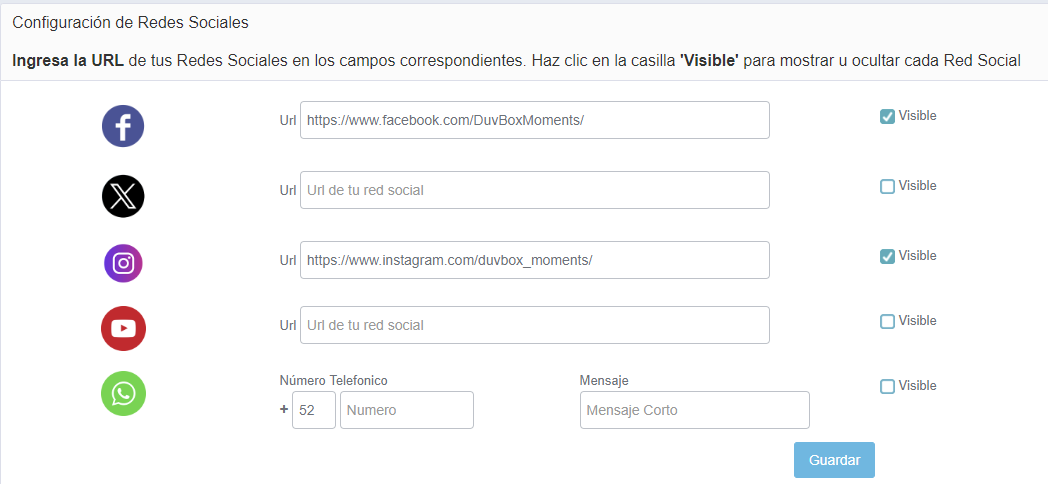Image resolution: width=1048 pixels, height=484 pixels.
Task: Click the YouTube logo icon
Action: [123, 329]
